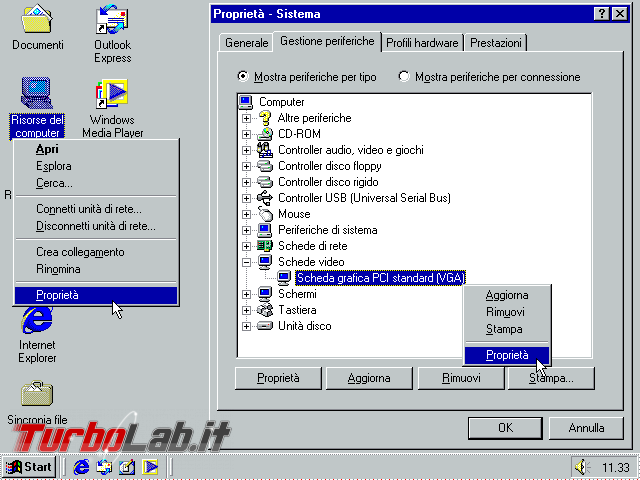
Task: Choose Connetti unità di rete menu entry
Action: [96, 209]
